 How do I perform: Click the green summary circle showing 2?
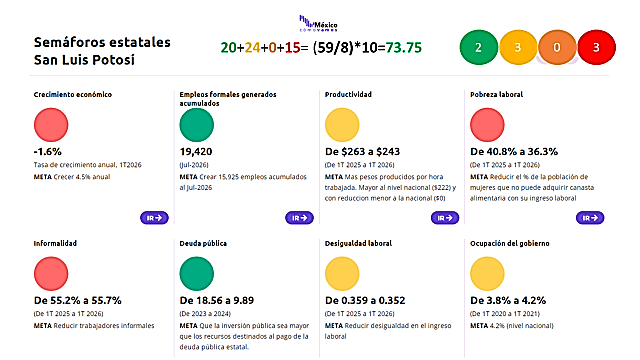point(478,47)
